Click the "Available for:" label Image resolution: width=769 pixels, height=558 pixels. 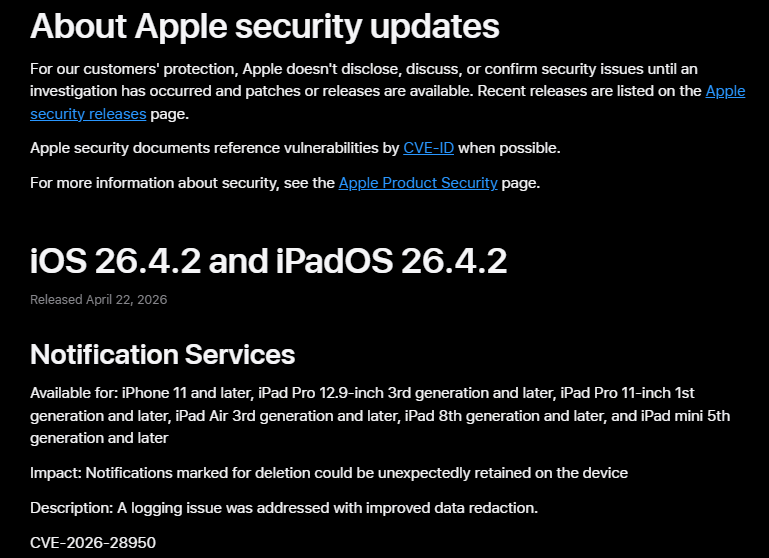coord(73,392)
